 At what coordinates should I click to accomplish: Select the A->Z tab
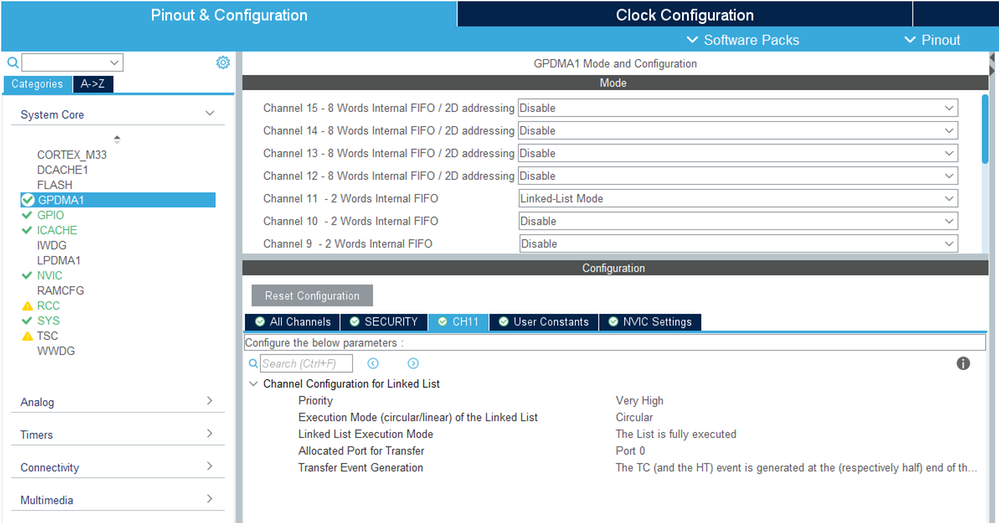pos(93,84)
